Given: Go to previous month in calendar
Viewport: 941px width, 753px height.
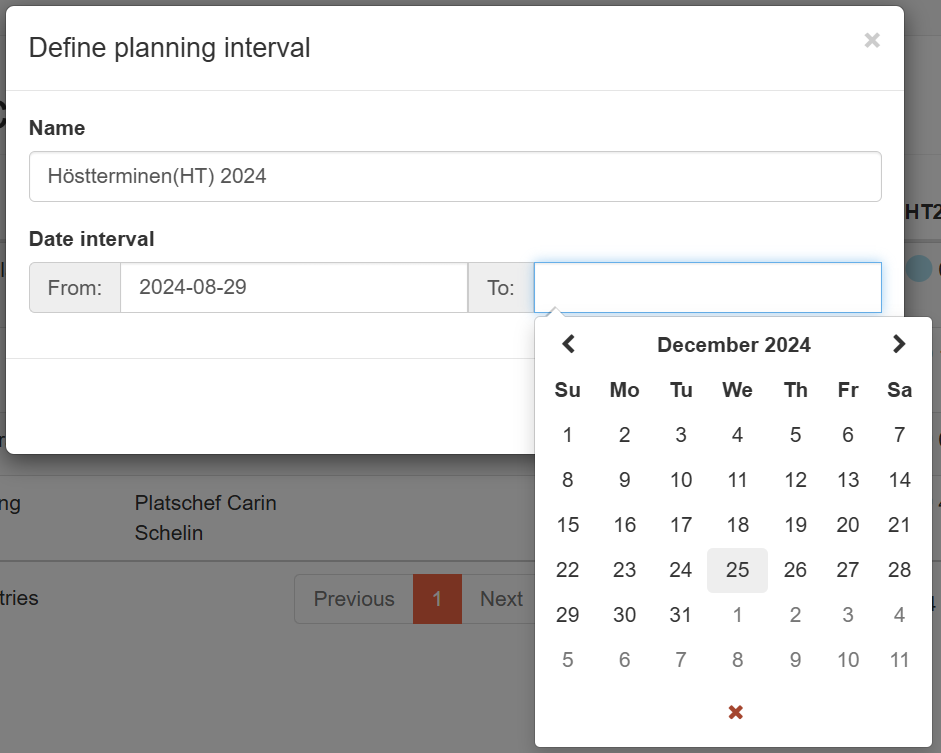Looking at the screenshot, I should pyautogui.click(x=568, y=344).
